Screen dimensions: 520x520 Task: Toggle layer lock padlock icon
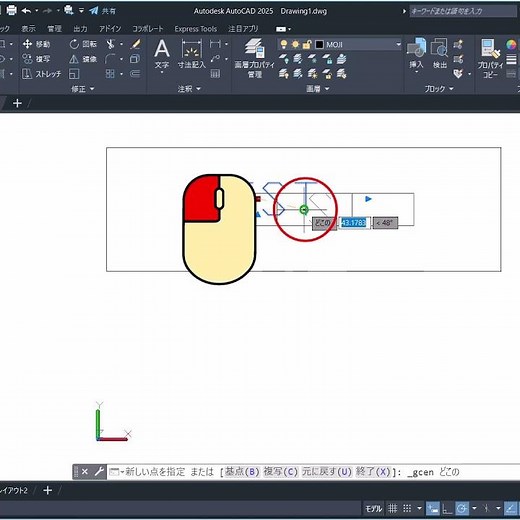(x=306, y=44)
